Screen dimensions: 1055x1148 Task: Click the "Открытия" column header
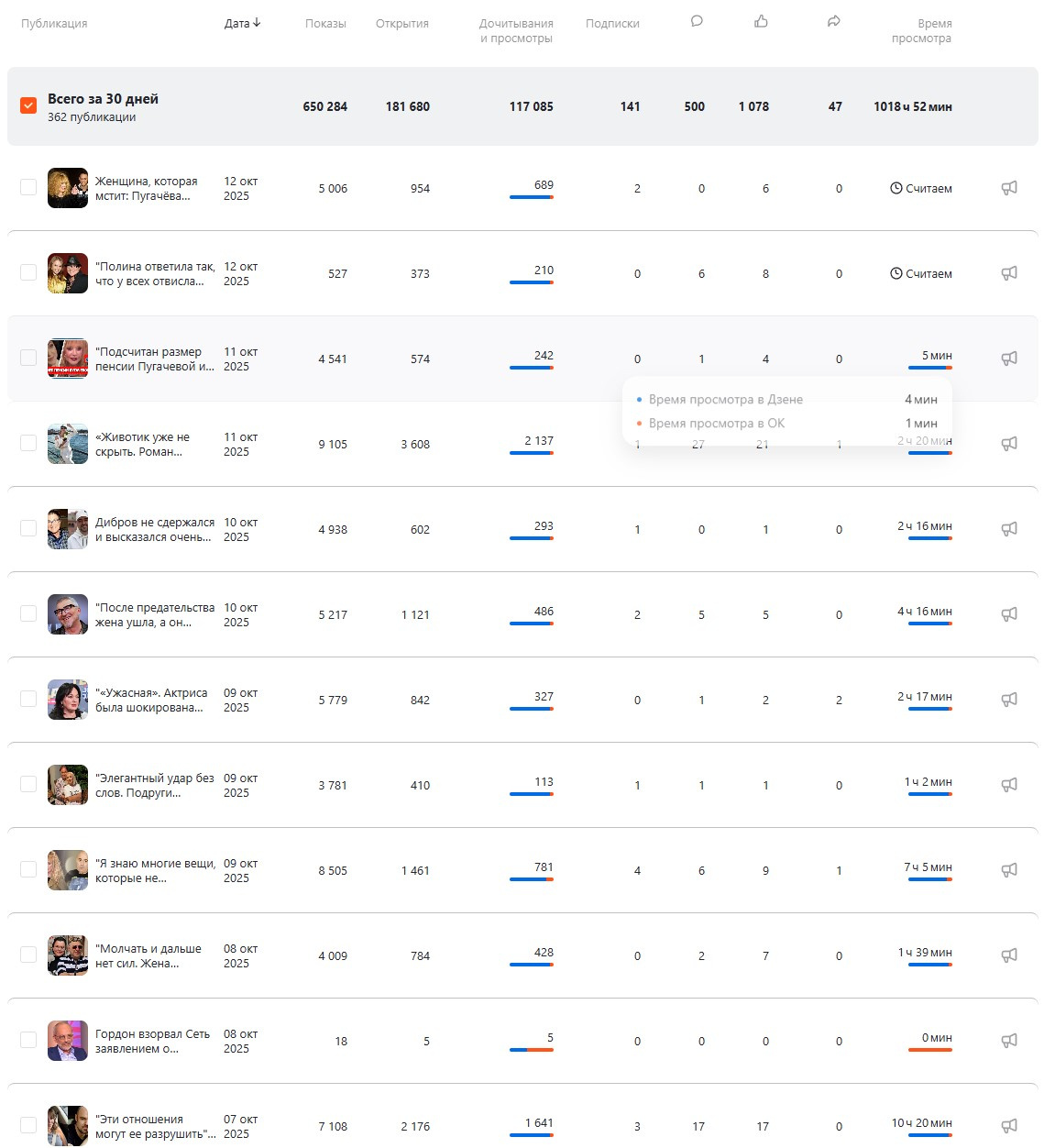tap(401, 24)
